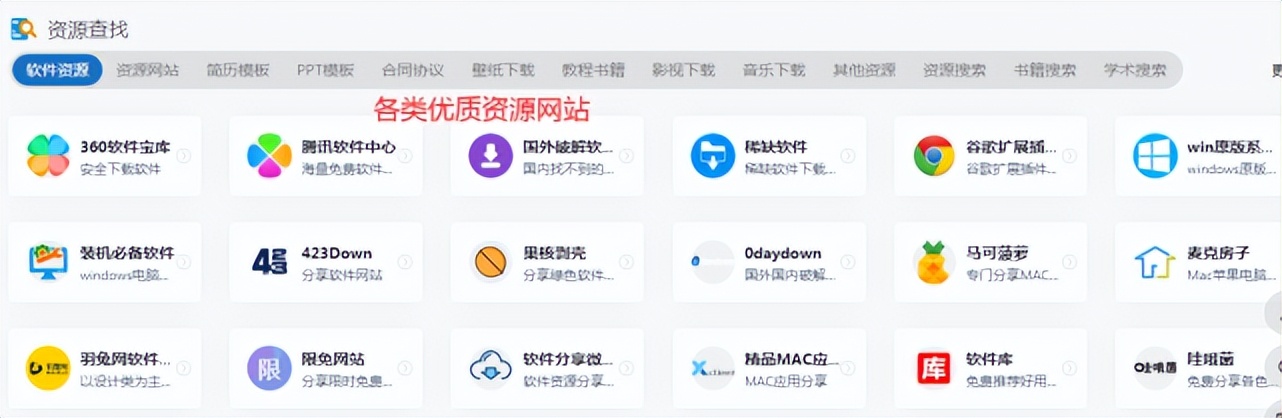Click the arrow circle on the 423Down card
Image resolution: width=1282 pixels, height=418 pixels.
tap(404, 262)
